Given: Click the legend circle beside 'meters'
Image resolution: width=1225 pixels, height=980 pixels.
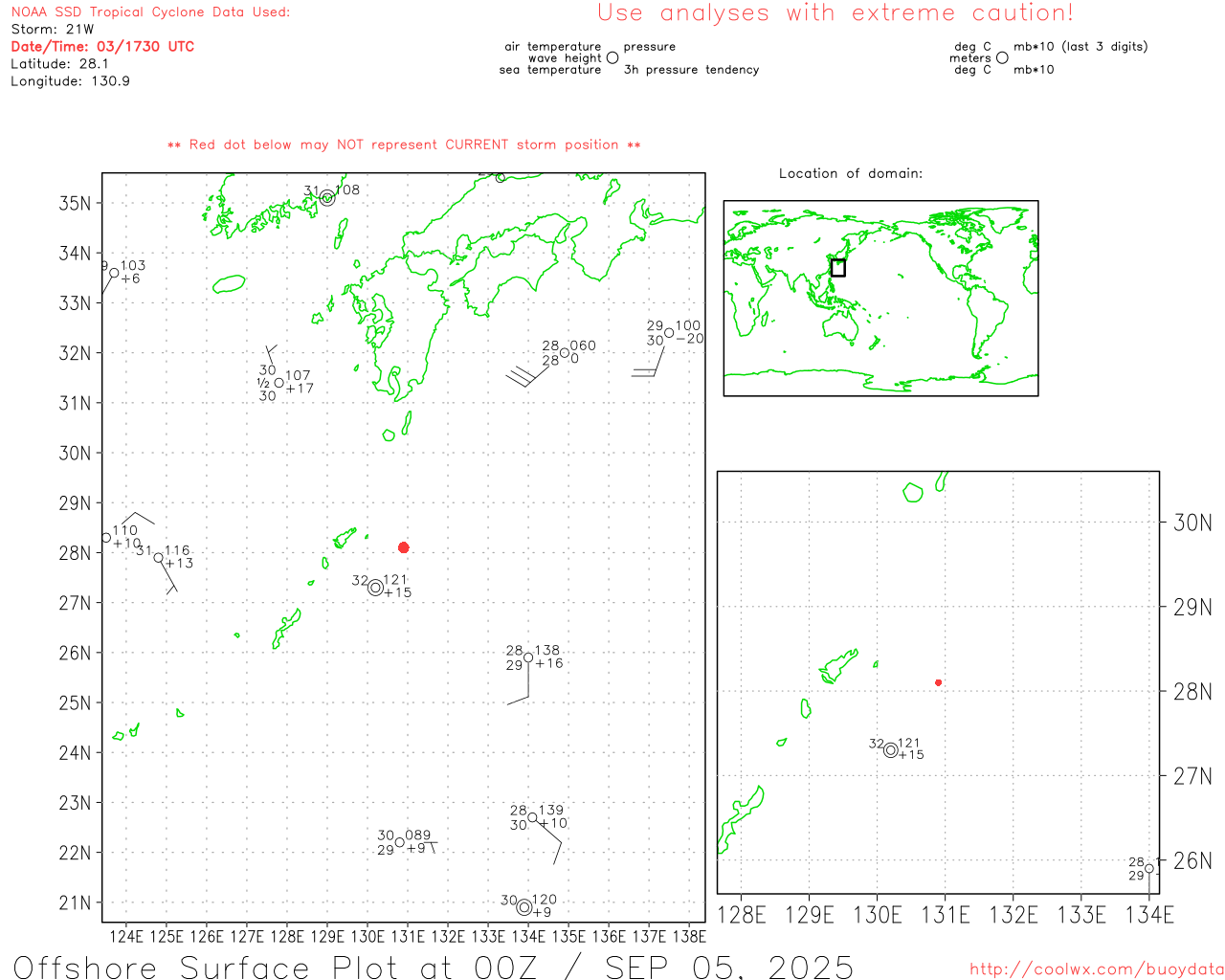Looking at the screenshot, I should pos(1002,57).
